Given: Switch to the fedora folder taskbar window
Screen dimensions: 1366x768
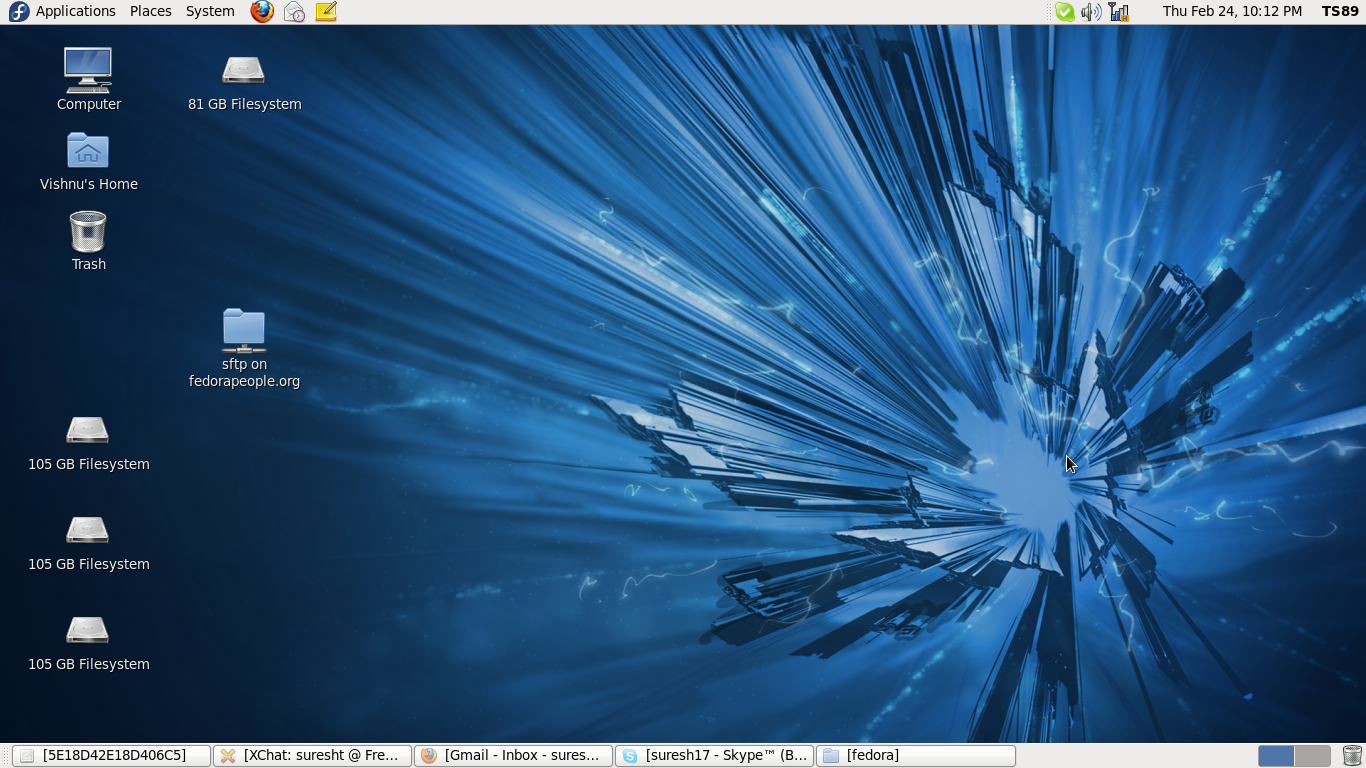Looking at the screenshot, I should pos(915,755).
